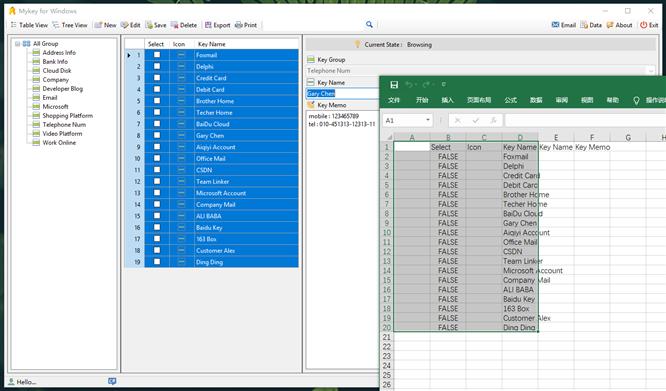
Task: Check the Select box for Gary Chen
Action: pyautogui.click(x=157, y=135)
